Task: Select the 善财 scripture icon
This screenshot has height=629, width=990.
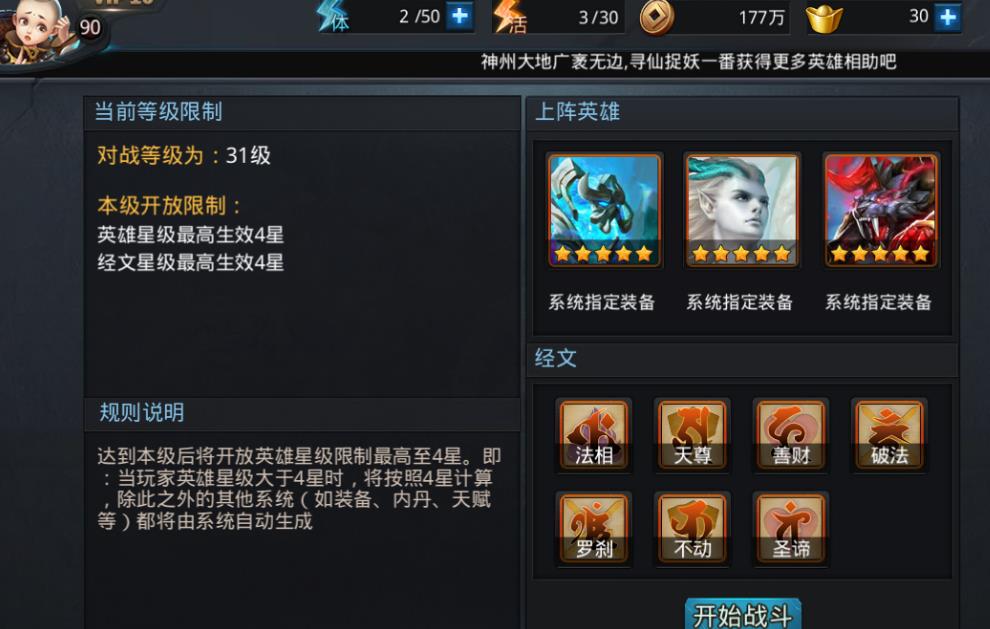Action: 790,435
